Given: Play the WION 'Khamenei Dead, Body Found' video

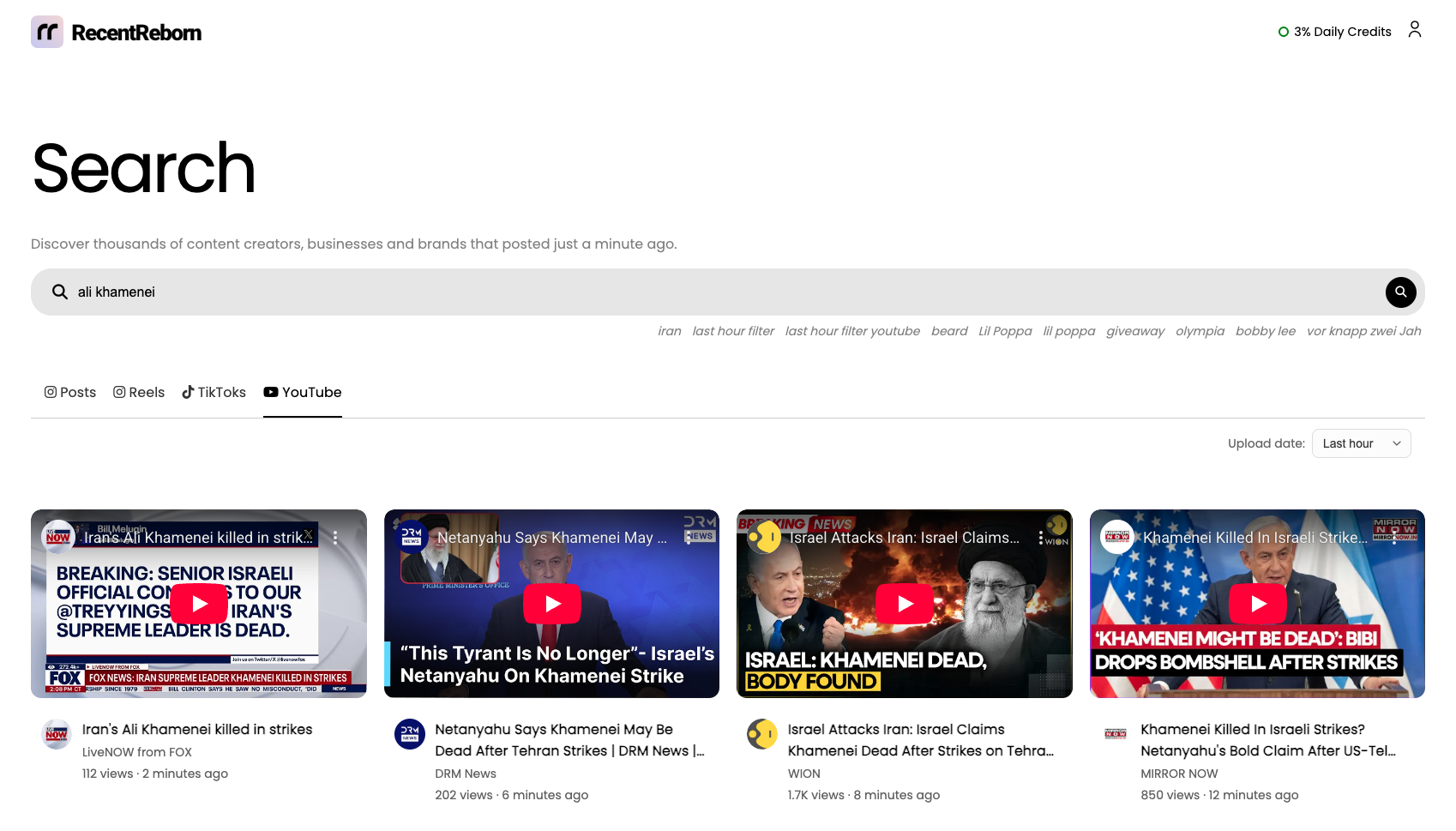Looking at the screenshot, I should click(905, 604).
